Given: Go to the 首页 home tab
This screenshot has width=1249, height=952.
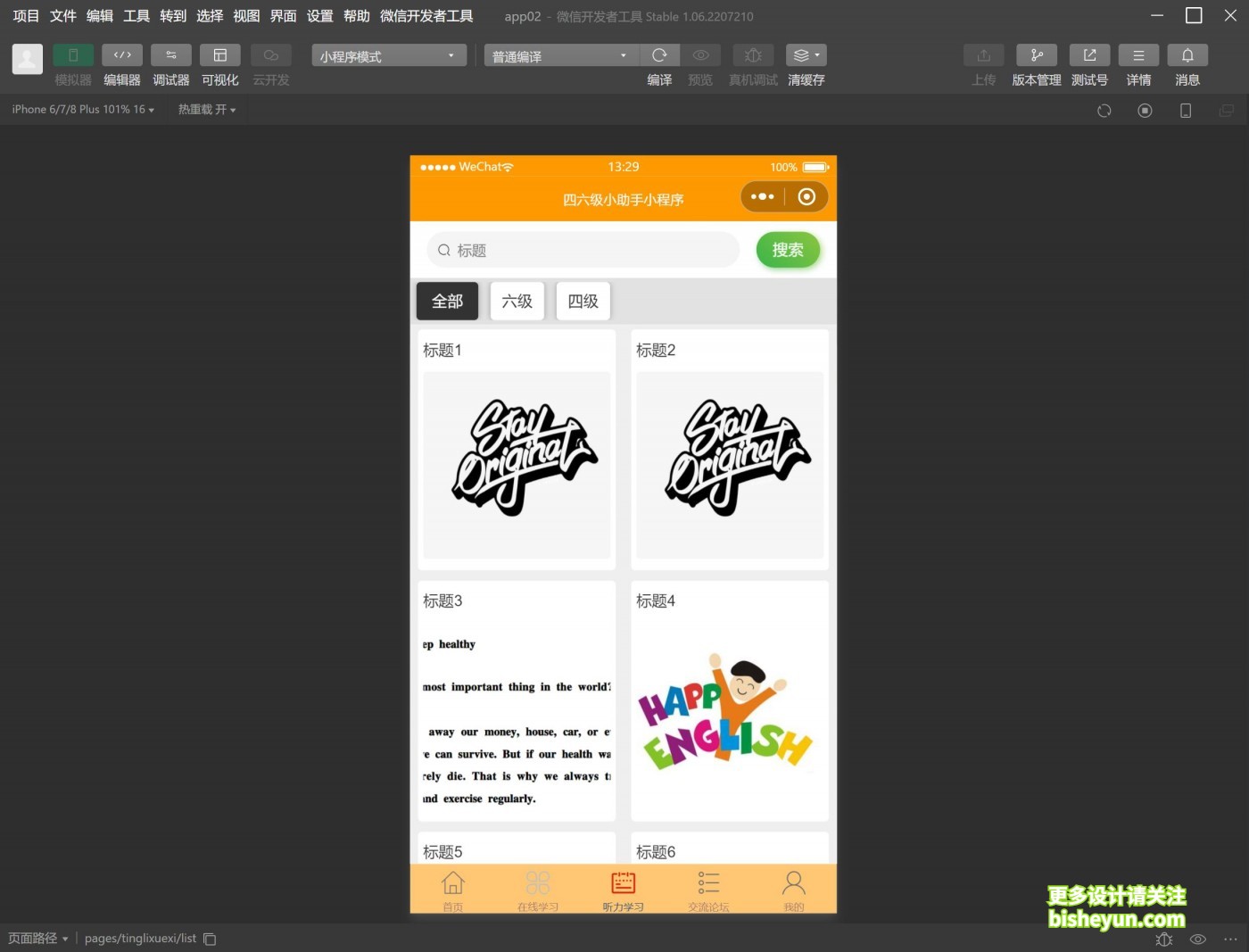Looking at the screenshot, I should point(453,890).
